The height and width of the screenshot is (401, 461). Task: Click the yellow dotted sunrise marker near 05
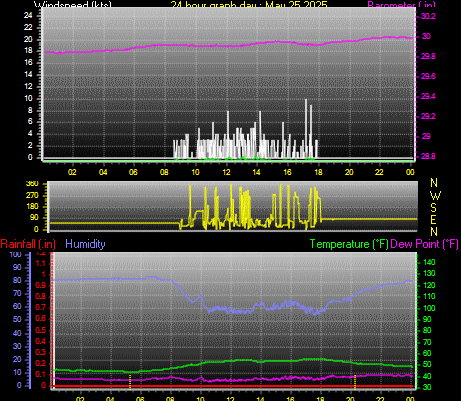click(x=130, y=382)
